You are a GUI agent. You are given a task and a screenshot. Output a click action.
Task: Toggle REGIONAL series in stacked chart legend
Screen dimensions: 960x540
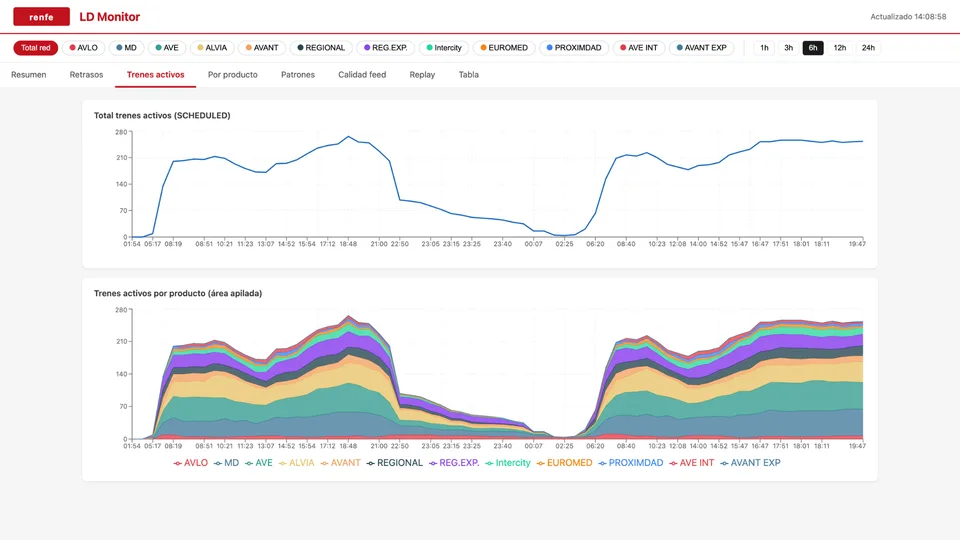point(394,463)
